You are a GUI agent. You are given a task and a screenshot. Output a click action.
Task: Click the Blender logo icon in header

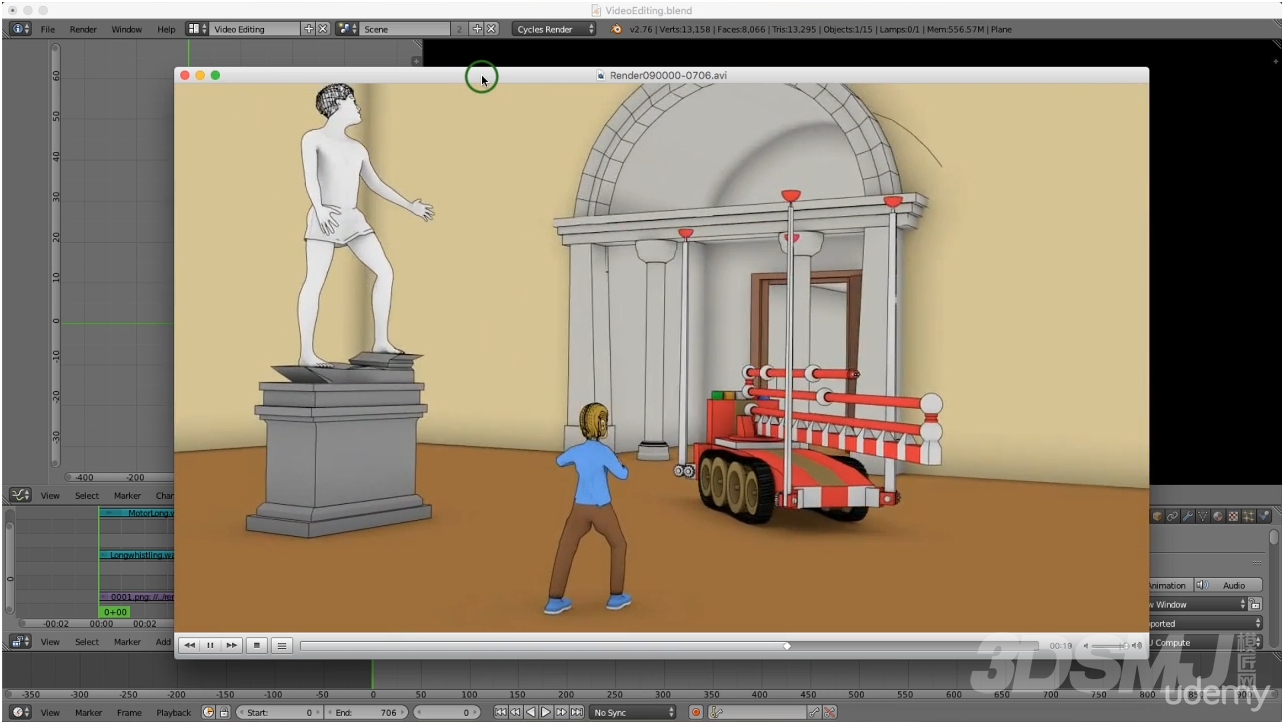point(616,29)
